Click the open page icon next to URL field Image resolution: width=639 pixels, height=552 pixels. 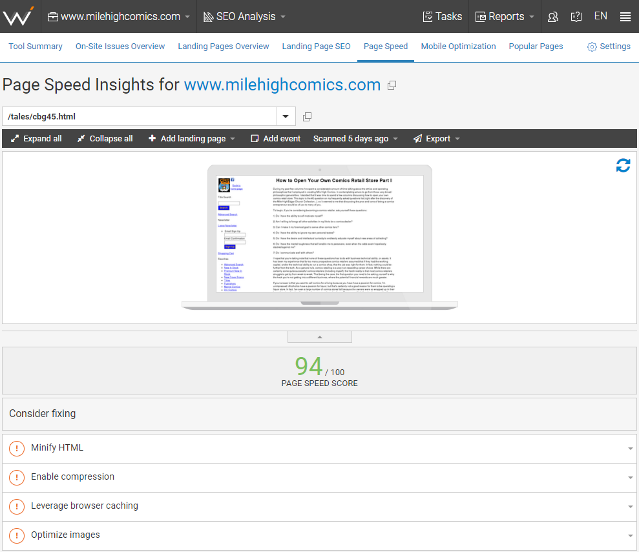pos(307,117)
